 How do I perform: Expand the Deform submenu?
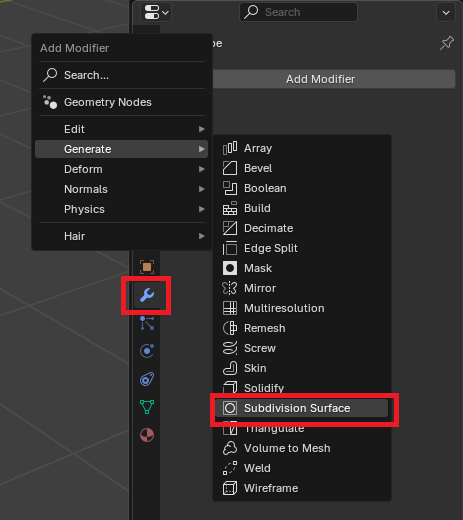tap(121, 169)
